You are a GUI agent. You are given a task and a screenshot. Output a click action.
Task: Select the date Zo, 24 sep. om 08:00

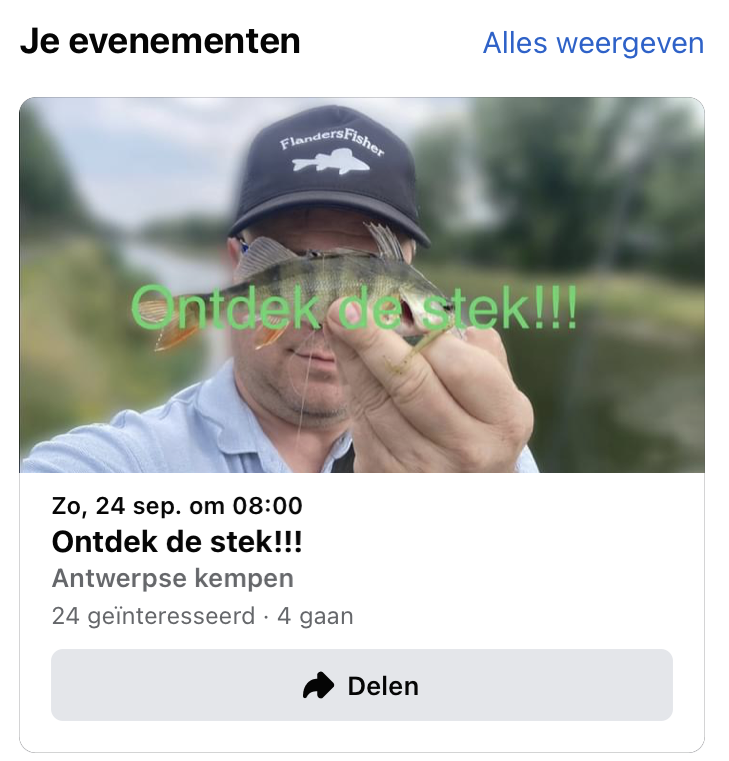177,506
